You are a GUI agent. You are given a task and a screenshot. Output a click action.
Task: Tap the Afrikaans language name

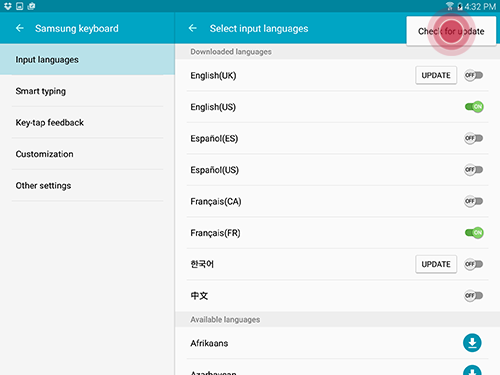tap(209, 343)
